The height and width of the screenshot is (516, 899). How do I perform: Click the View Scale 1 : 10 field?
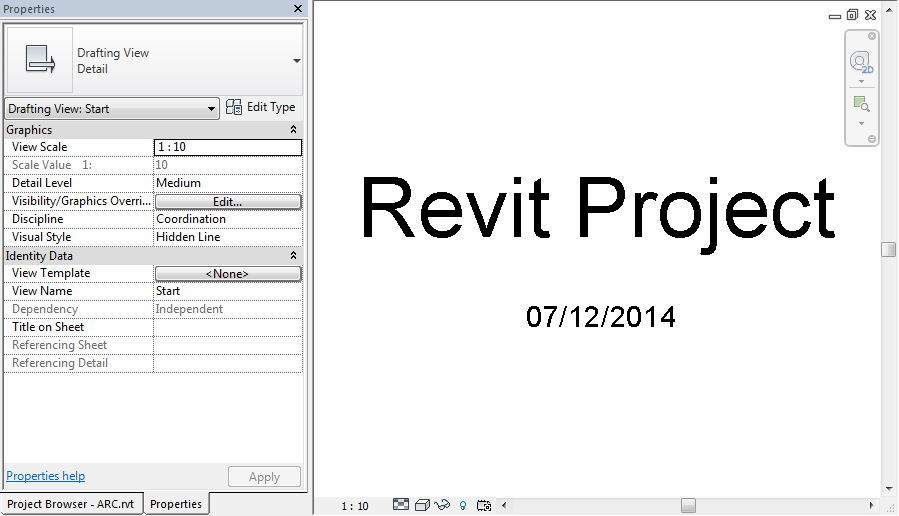(228, 147)
